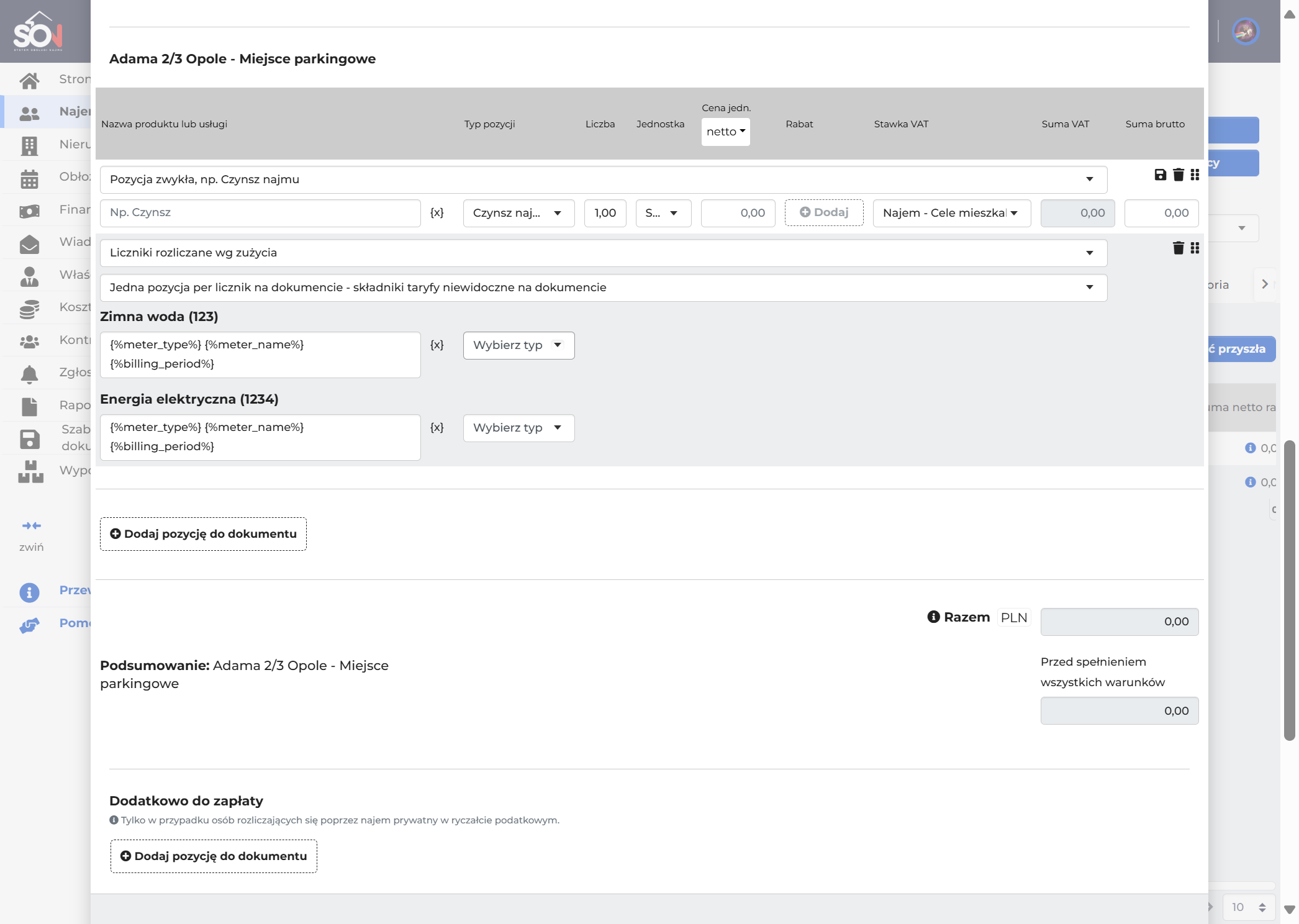Viewport: 1299px width, 924px height.
Task: Click the 10 rows-per-page stepper
Action: click(1249, 907)
